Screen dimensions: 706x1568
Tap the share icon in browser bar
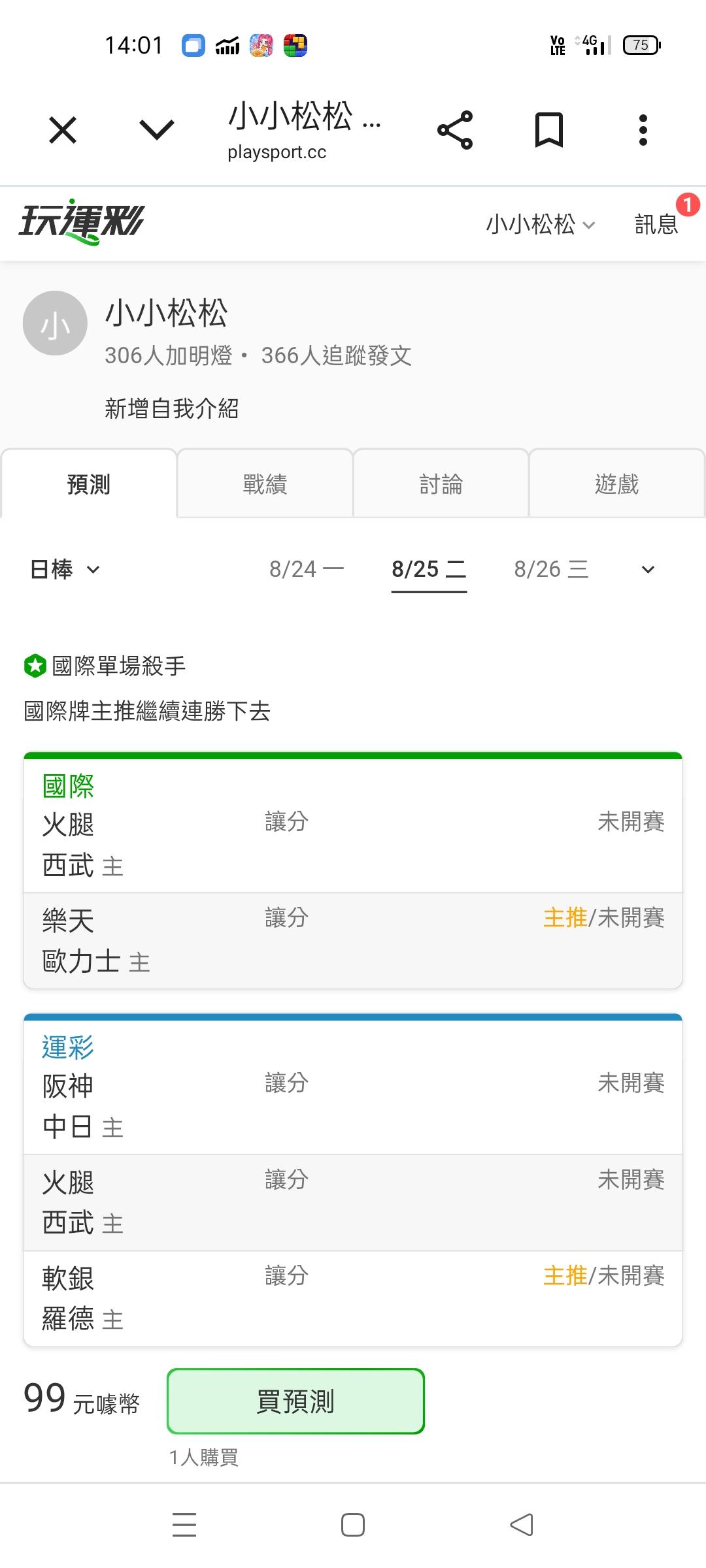[x=455, y=130]
